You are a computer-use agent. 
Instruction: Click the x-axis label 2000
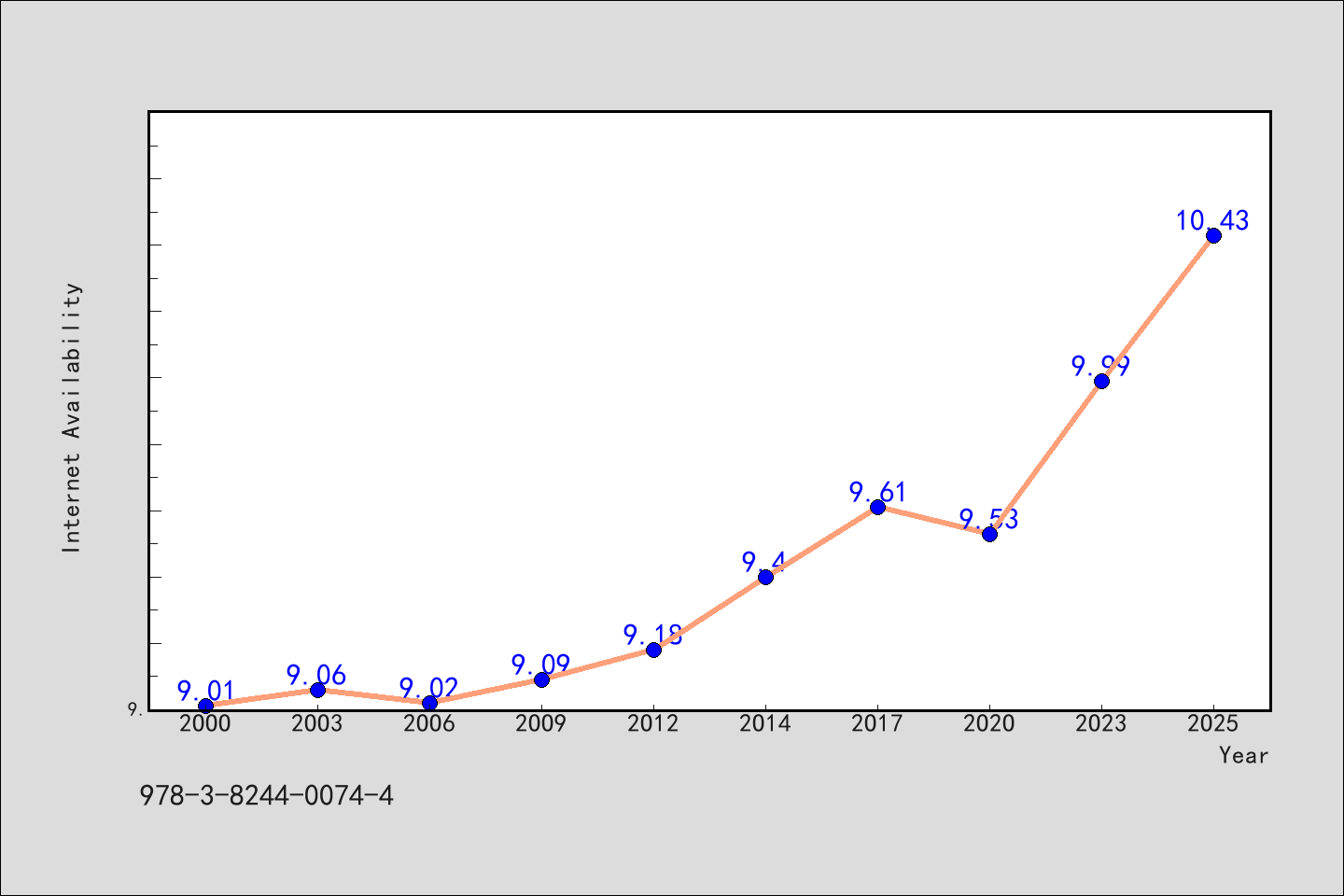tap(205, 724)
